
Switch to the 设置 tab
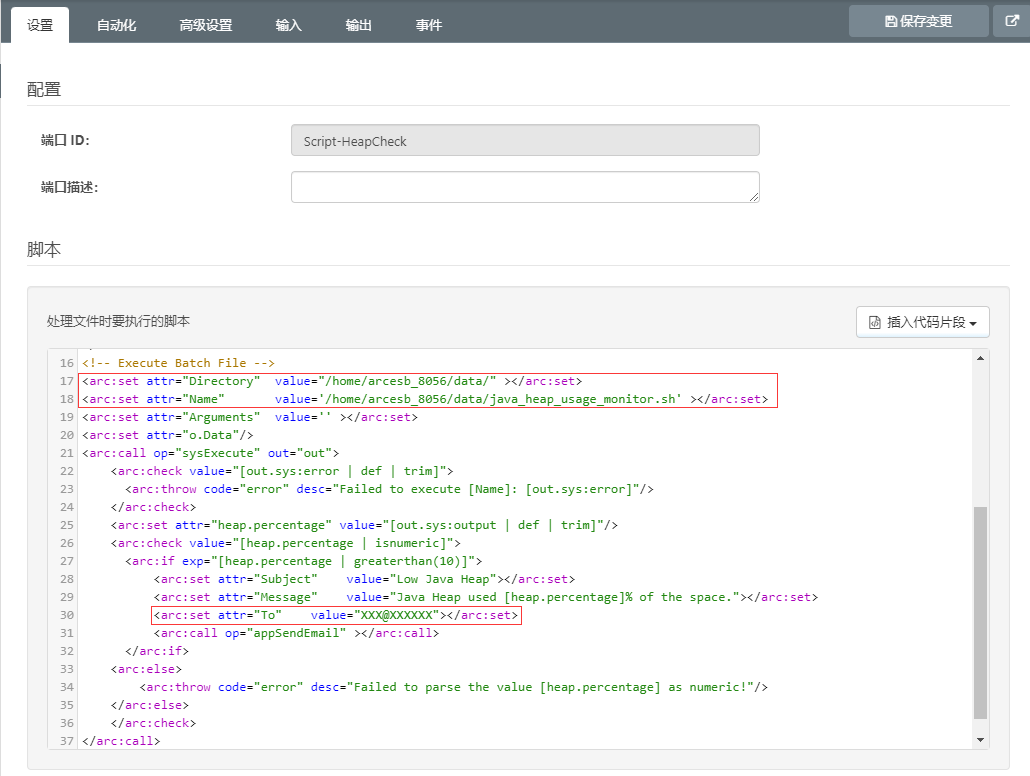pyautogui.click(x=40, y=25)
